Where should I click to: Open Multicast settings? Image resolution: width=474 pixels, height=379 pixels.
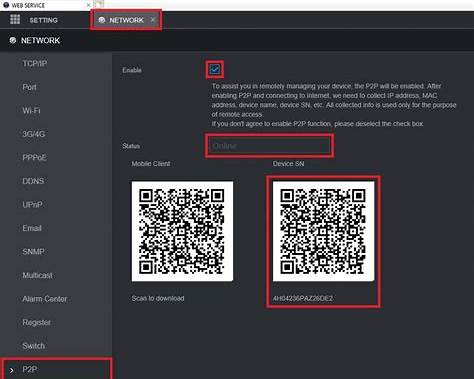(37, 275)
